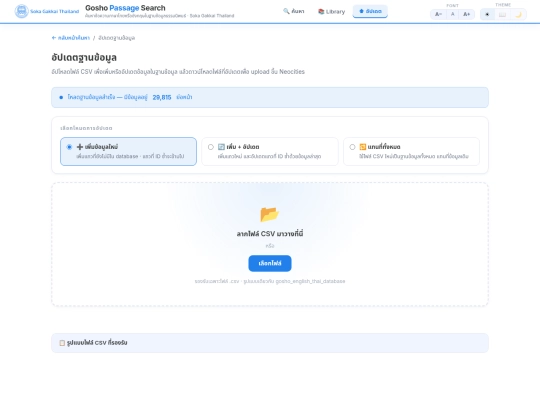
Task: Increase font size with A+ button
Action: coord(466,14)
